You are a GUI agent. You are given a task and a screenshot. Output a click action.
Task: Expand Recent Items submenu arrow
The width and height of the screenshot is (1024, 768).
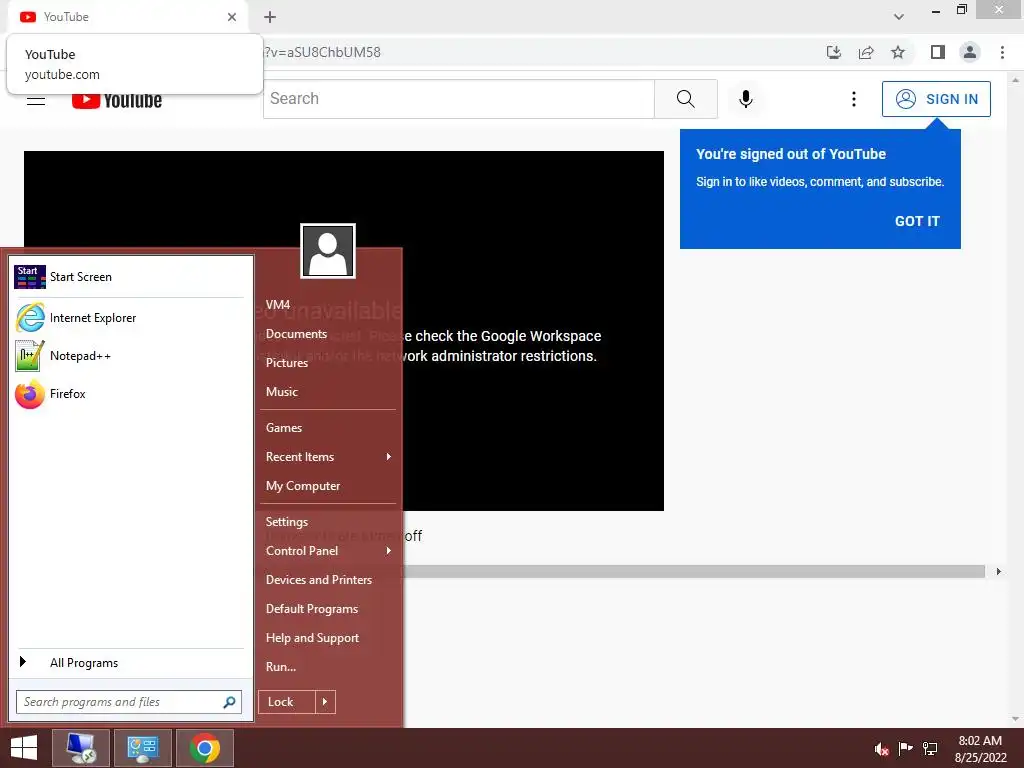389,456
